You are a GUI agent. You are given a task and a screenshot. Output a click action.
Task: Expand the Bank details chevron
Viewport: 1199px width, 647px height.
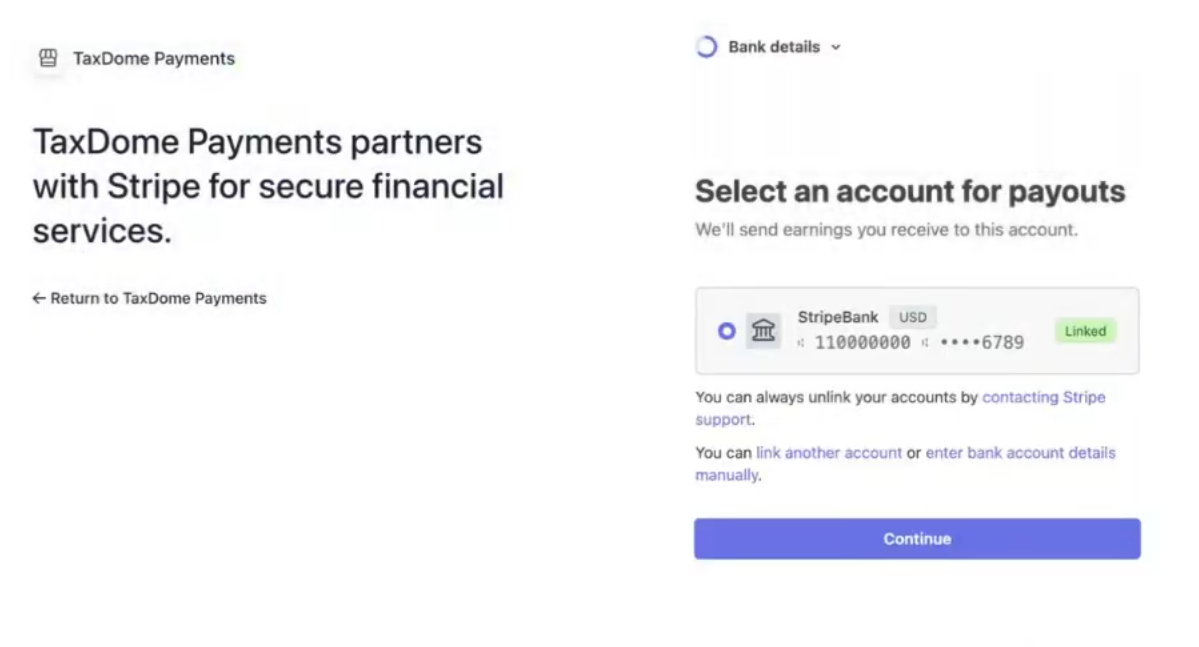836,47
